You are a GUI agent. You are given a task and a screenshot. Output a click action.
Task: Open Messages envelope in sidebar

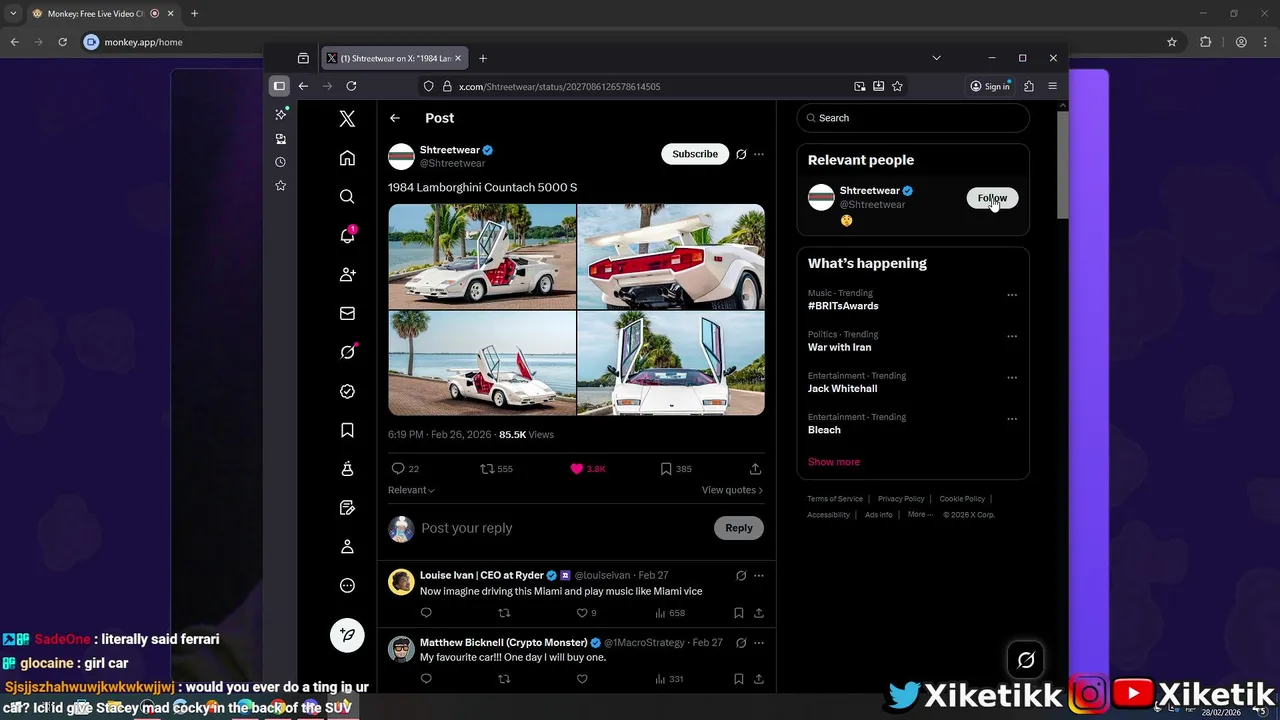(347, 313)
